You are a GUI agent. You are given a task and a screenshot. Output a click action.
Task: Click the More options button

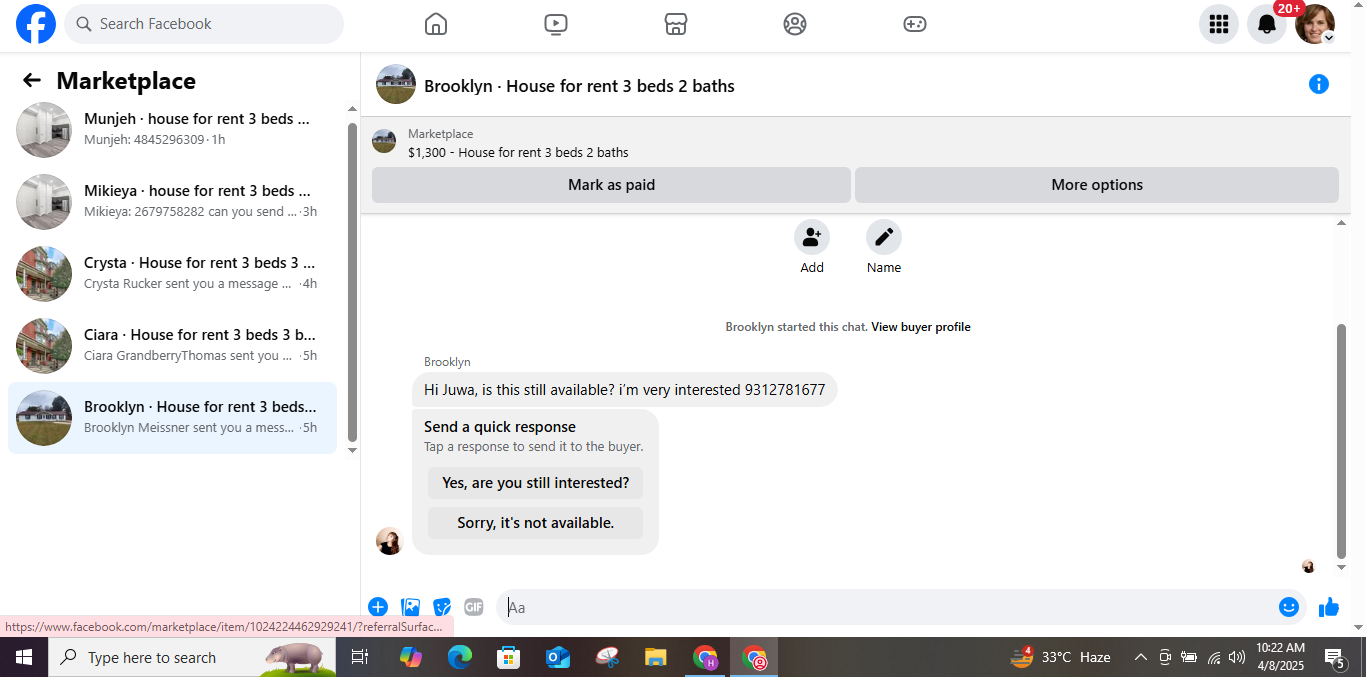tap(1097, 185)
